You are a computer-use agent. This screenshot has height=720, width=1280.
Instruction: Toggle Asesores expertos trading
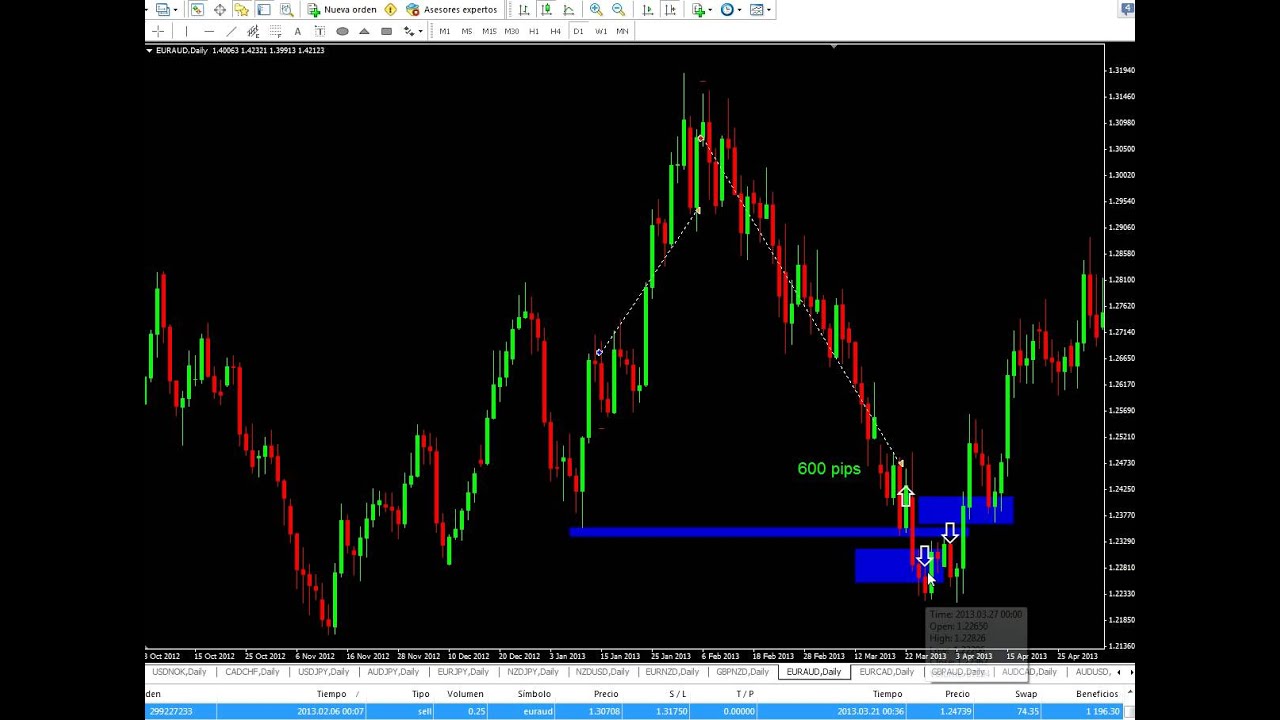pyautogui.click(x=451, y=10)
